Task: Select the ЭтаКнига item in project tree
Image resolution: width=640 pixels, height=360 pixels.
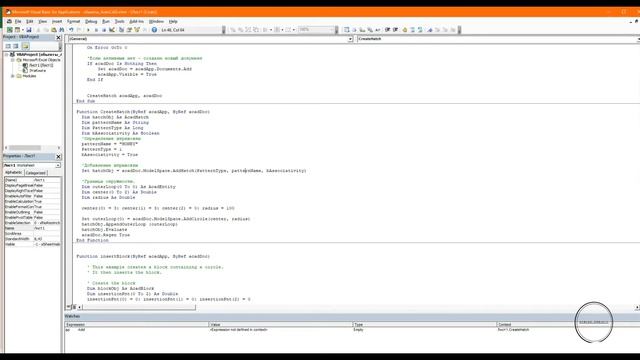Action: (x=38, y=71)
